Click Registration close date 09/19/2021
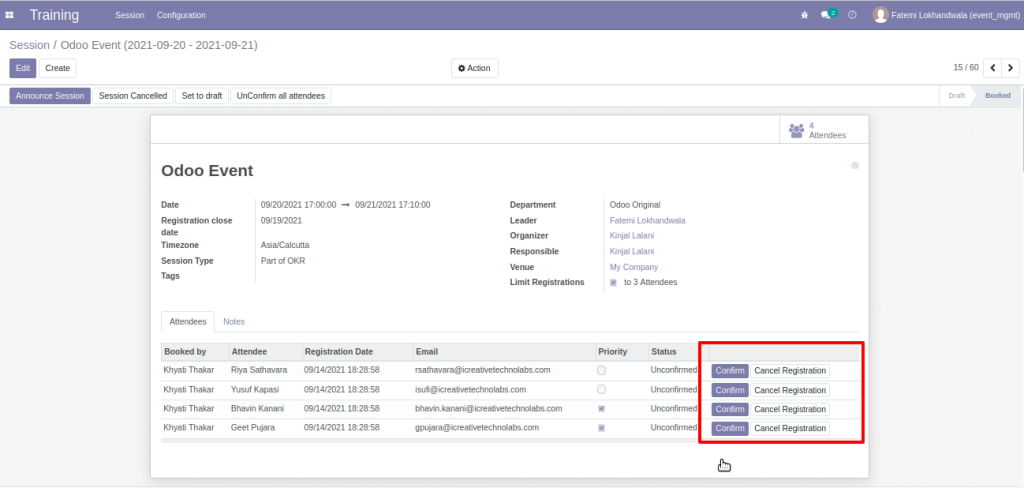The width and height of the screenshot is (1024, 488). (281, 220)
